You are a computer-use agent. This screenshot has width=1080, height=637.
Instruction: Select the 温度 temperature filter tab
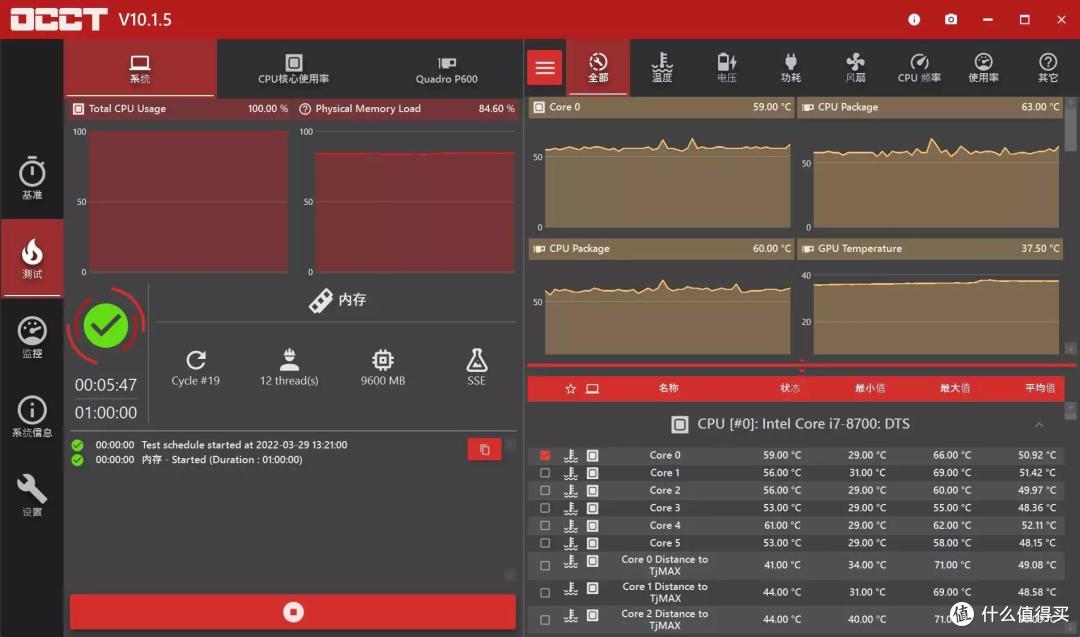tap(662, 67)
